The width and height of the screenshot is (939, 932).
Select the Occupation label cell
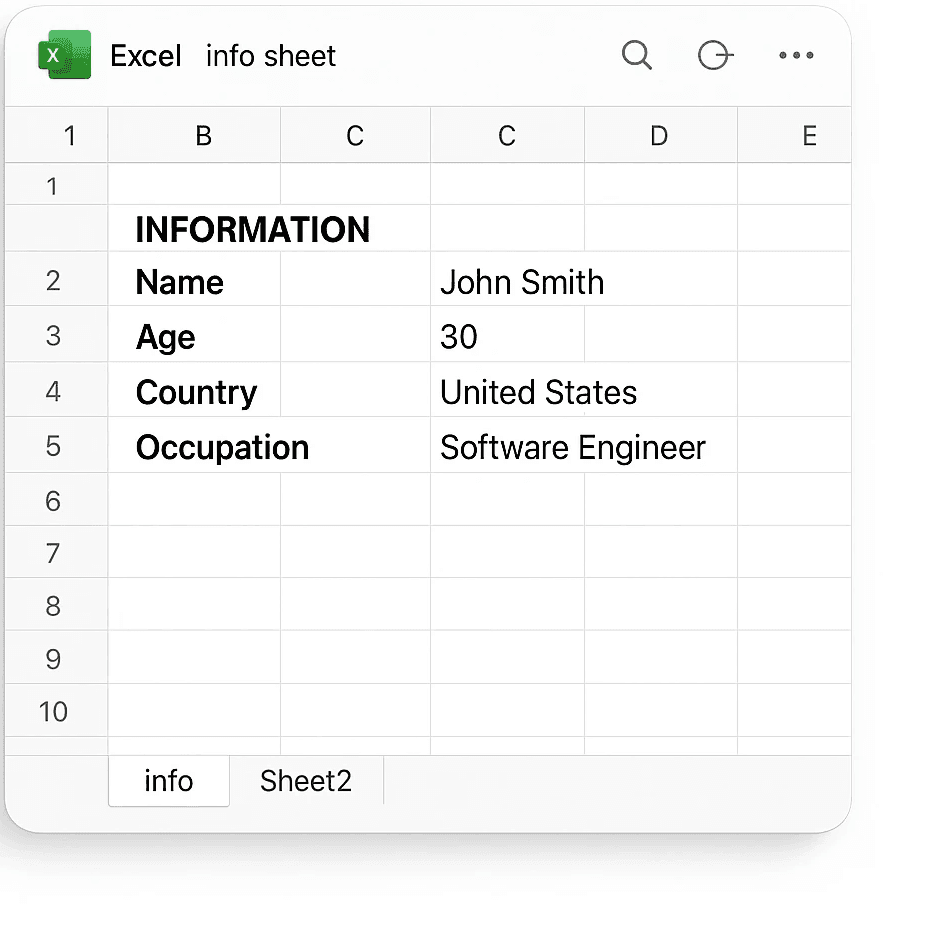point(222,447)
